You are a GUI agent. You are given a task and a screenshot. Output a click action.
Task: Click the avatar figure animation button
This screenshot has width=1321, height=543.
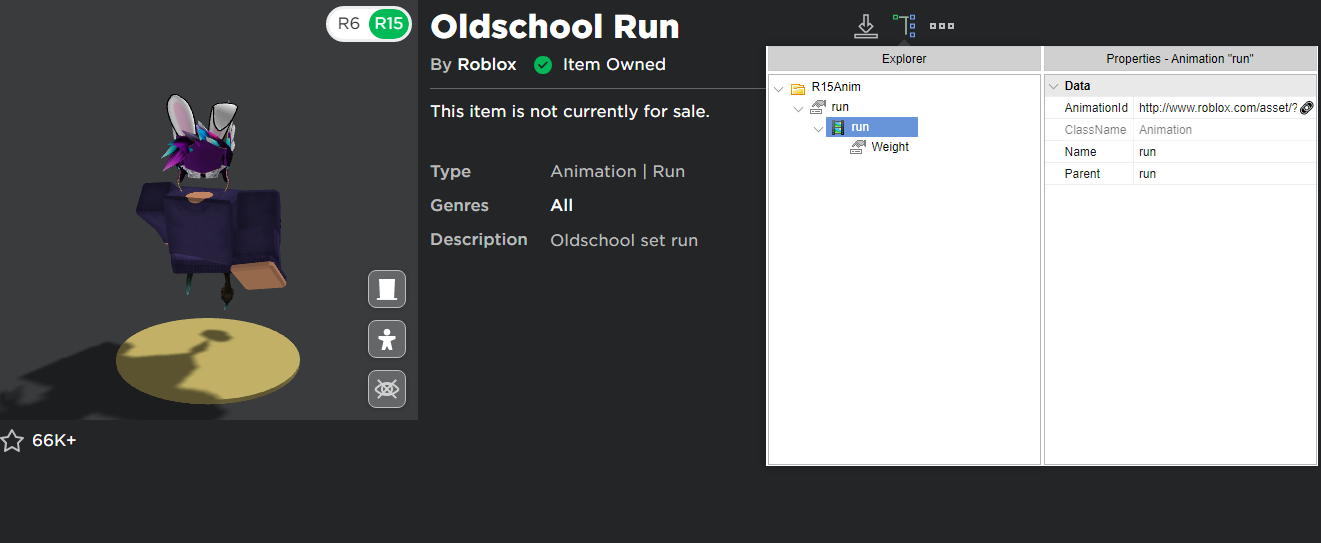(387, 339)
